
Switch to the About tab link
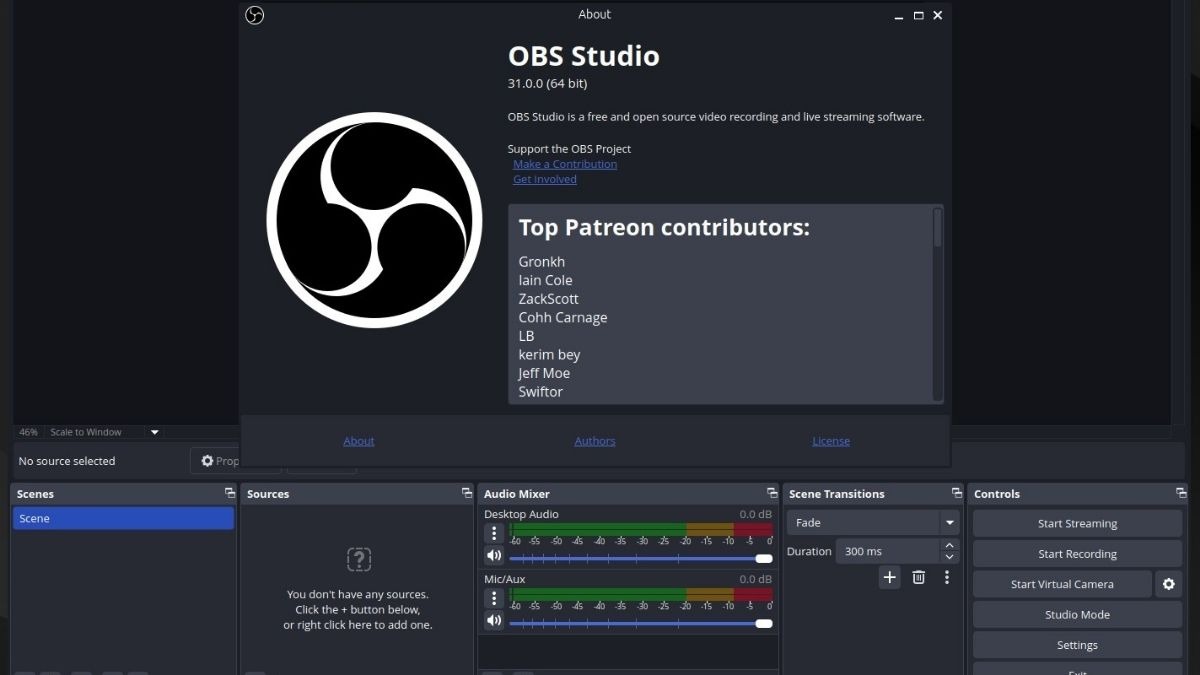click(359, 441)
